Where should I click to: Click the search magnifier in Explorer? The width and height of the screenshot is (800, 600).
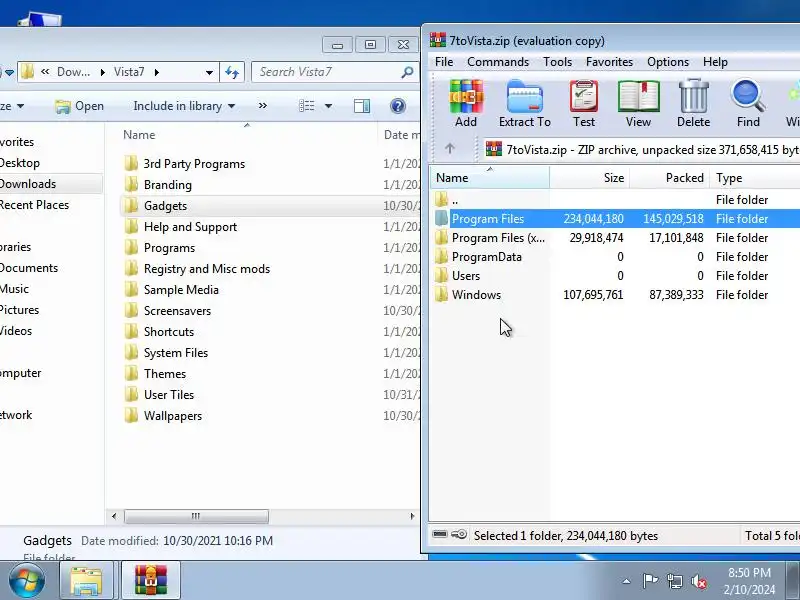[x=407, y=72]
